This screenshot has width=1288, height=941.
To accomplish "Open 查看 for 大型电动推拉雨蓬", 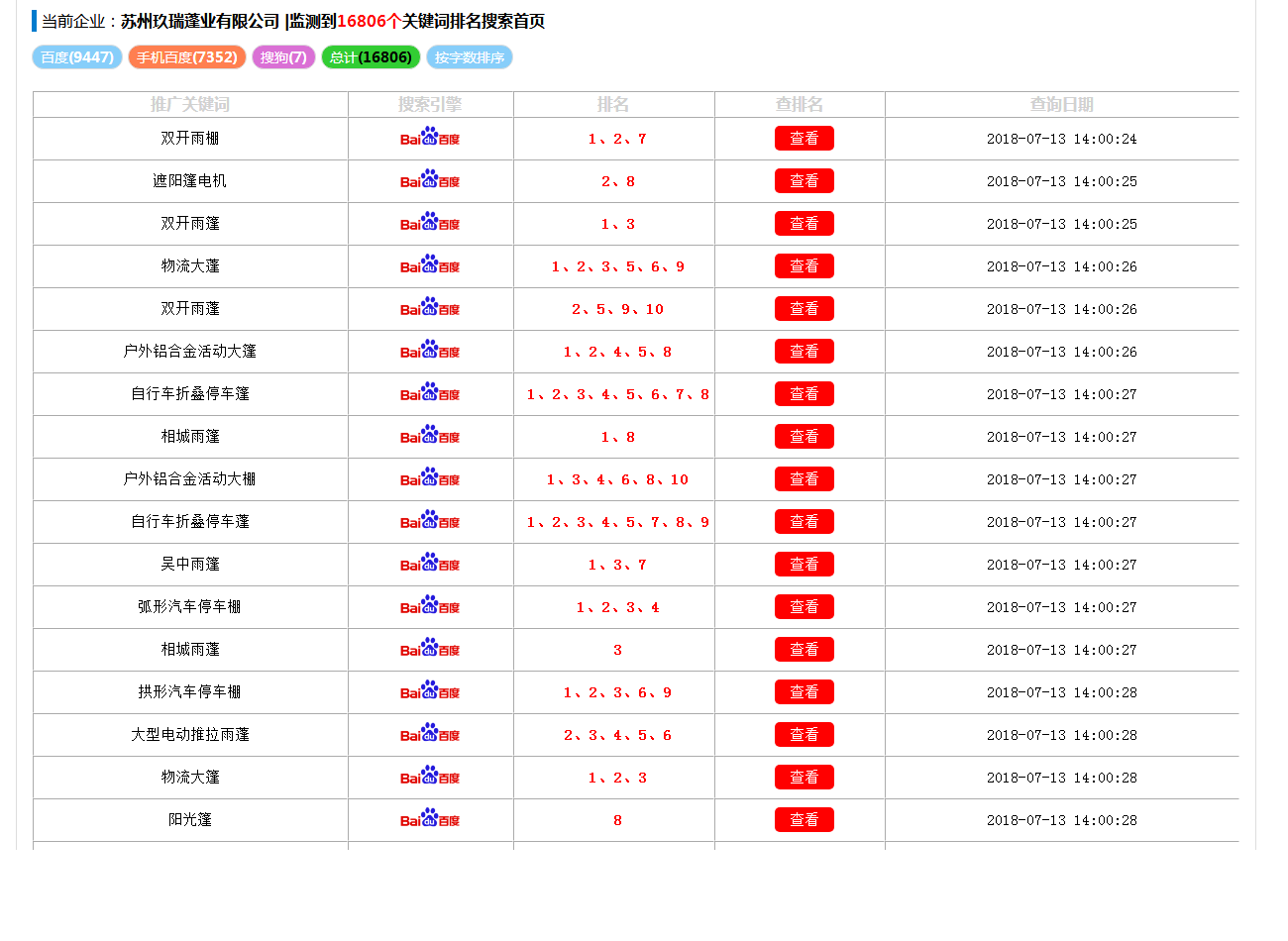I will [804, 735].
